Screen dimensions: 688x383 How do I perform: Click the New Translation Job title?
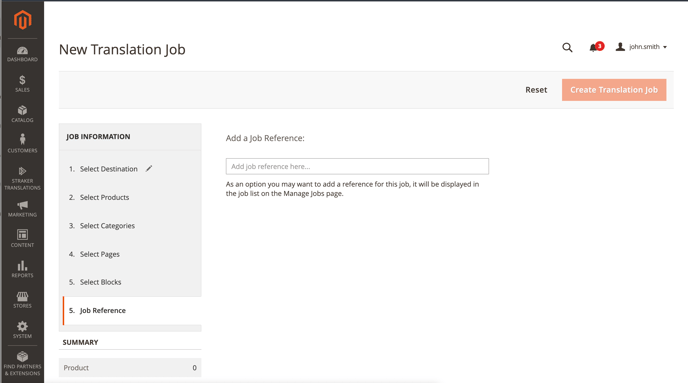click(x=122, y=50)
